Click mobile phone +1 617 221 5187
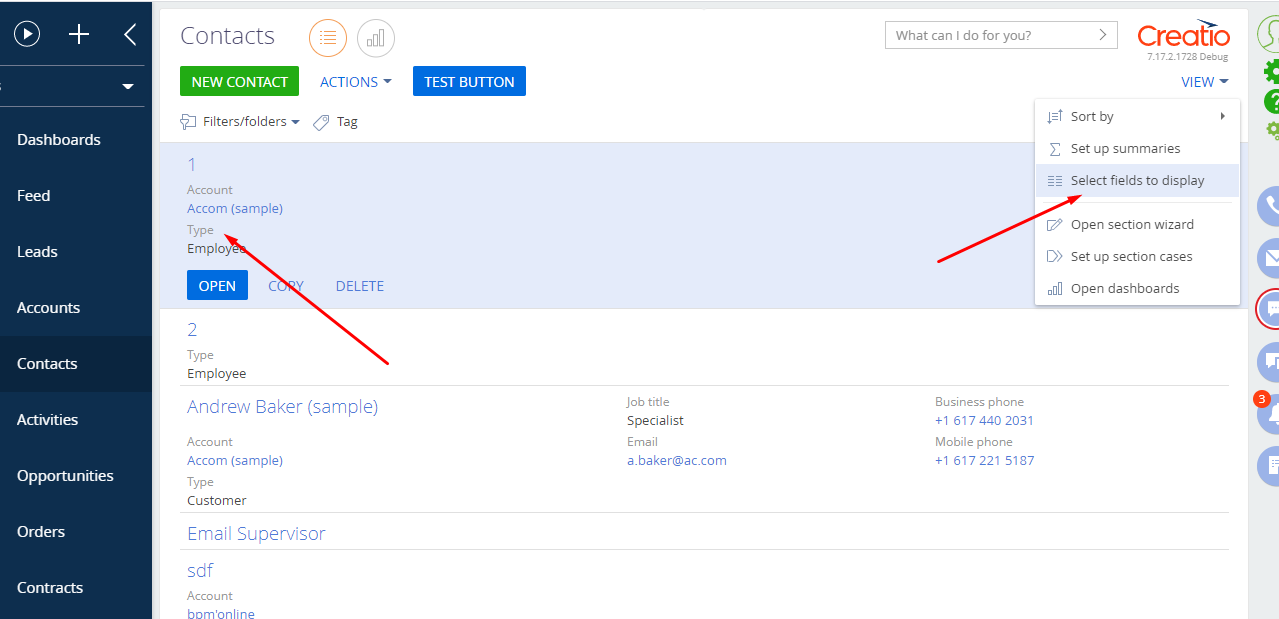Screen dimensions: 1279x619 (x=984, y=461)
